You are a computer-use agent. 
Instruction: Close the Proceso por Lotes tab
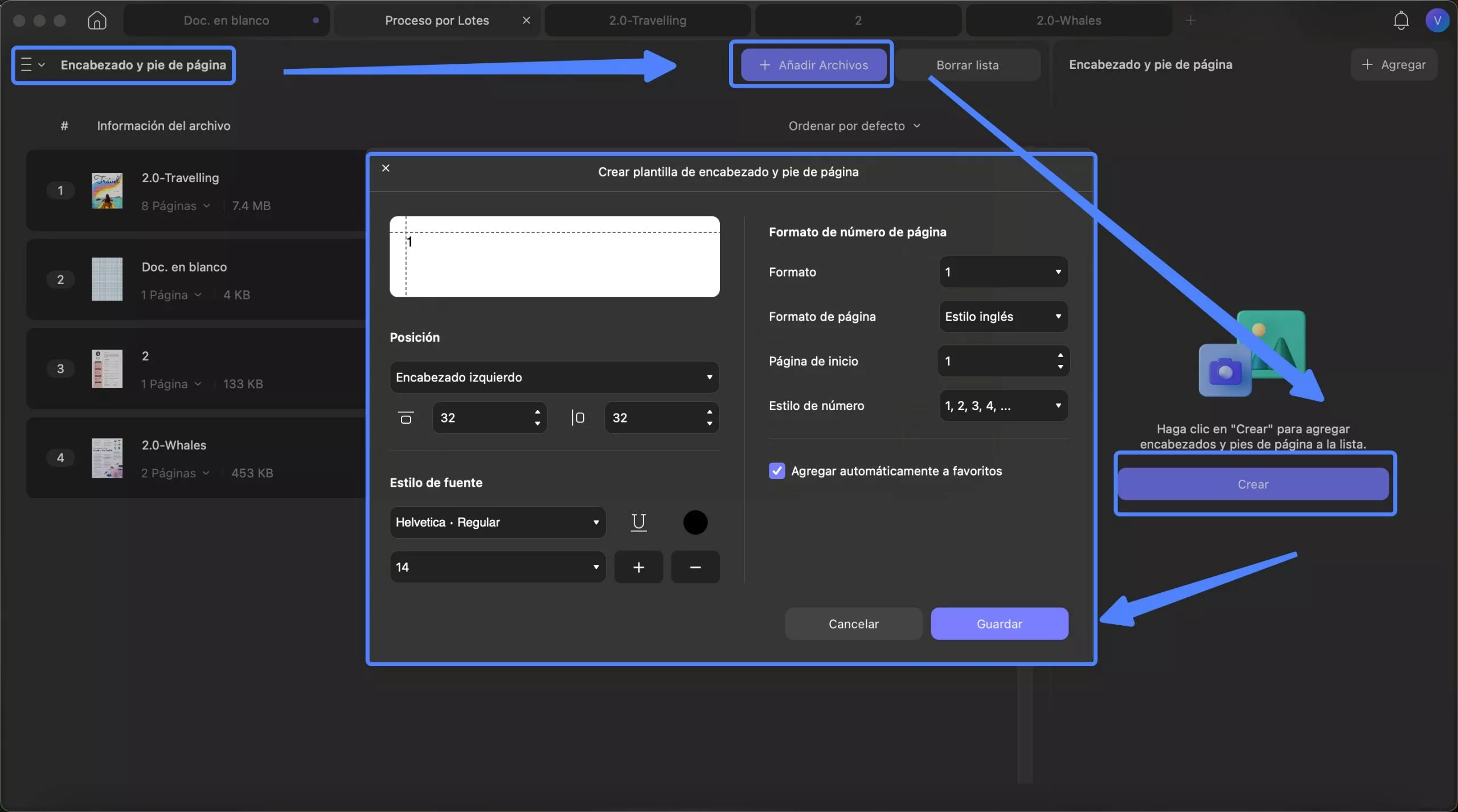tap(526, 20)
